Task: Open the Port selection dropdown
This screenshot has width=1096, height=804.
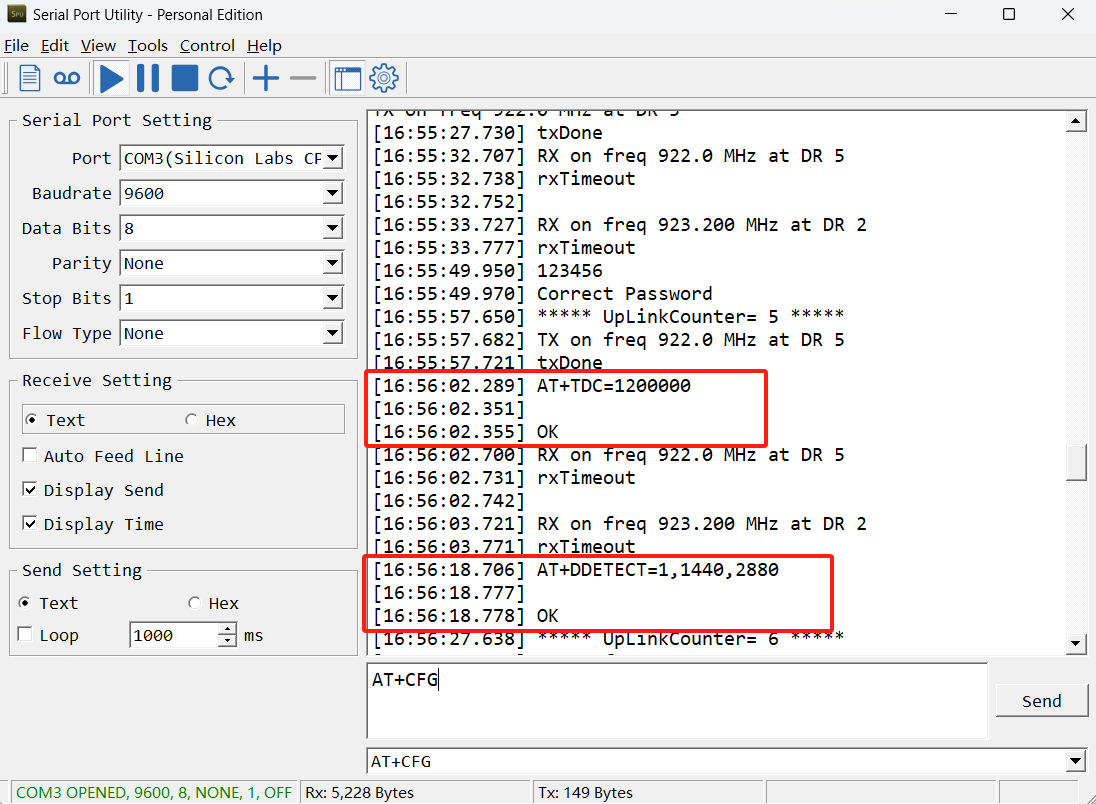Action: (x=333, y=158)
